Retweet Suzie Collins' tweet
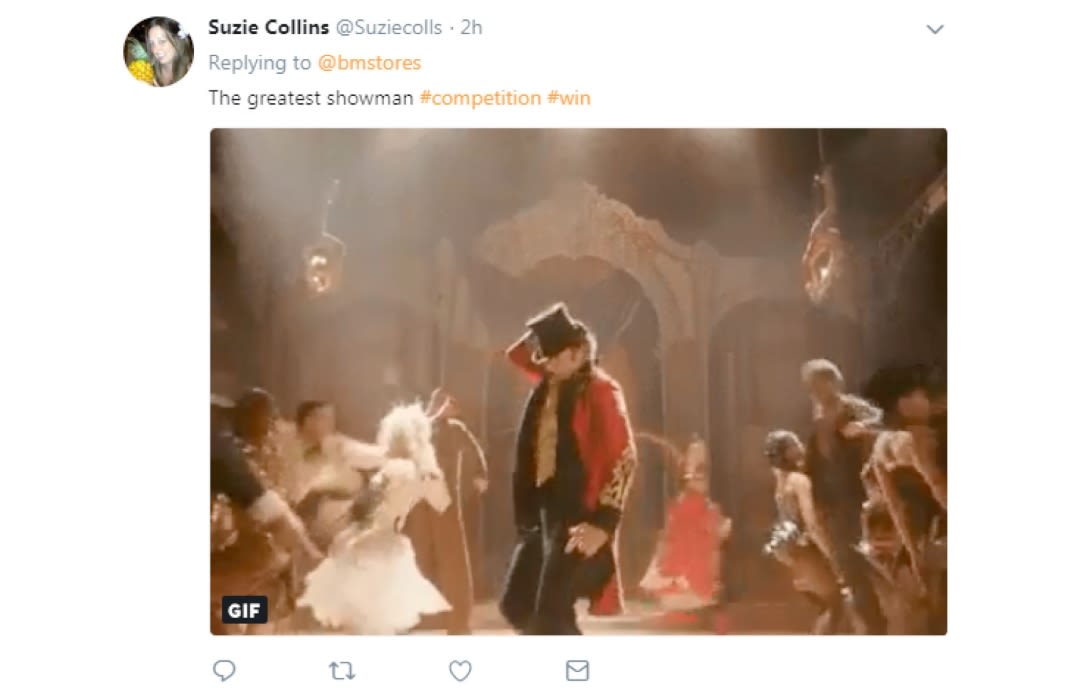Viewport: 1068px width, 693px height. click(342, 670)
